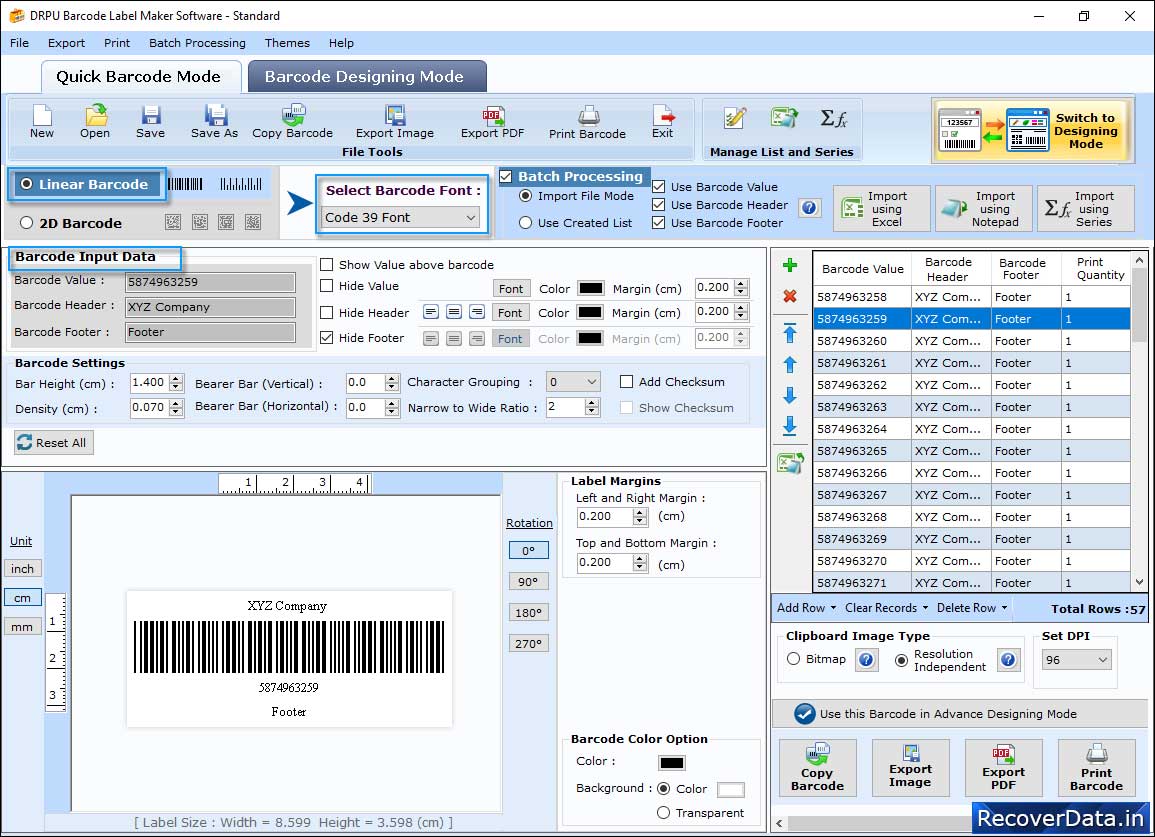Move selected row down arrow icon
This screenshot has width=1155, height=837.
(790, 395)
